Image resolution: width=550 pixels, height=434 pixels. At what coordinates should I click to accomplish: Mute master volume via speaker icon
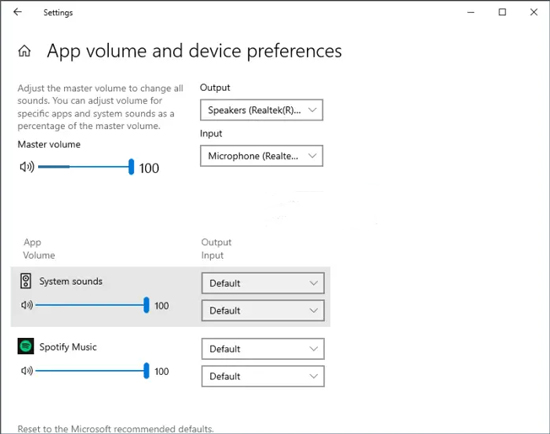click(27, 167)
